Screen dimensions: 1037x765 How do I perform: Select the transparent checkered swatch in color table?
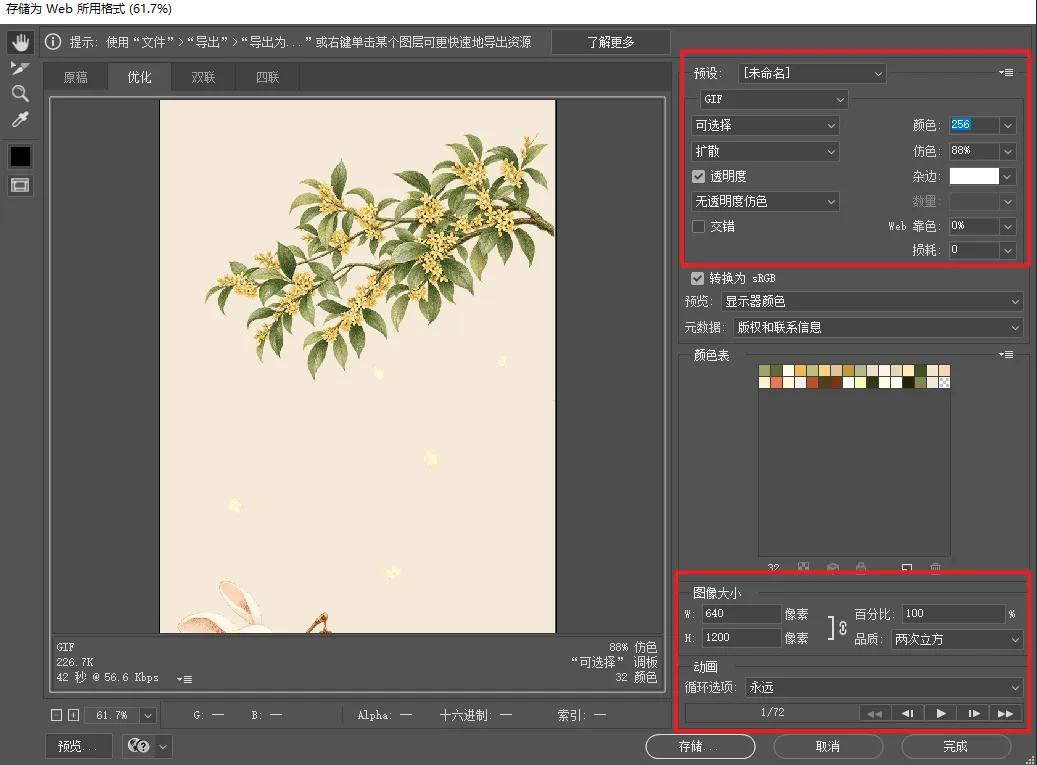coord(944,382)
